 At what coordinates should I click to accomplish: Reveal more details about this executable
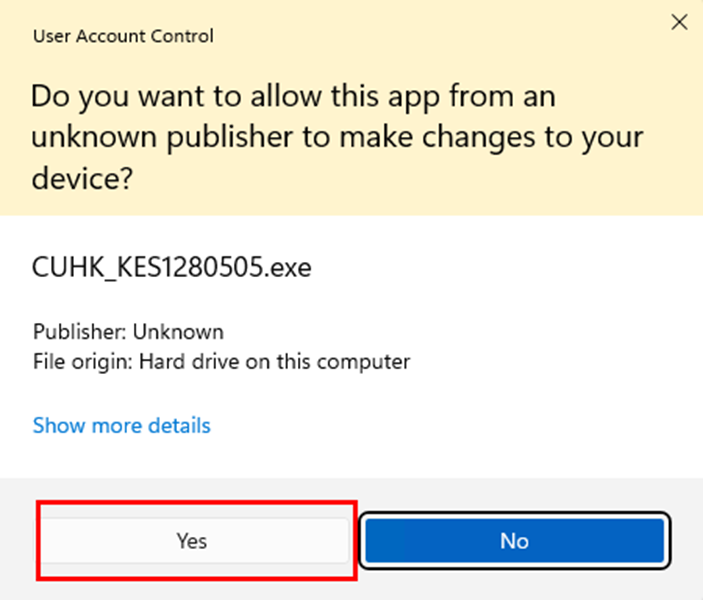[122, 425]
